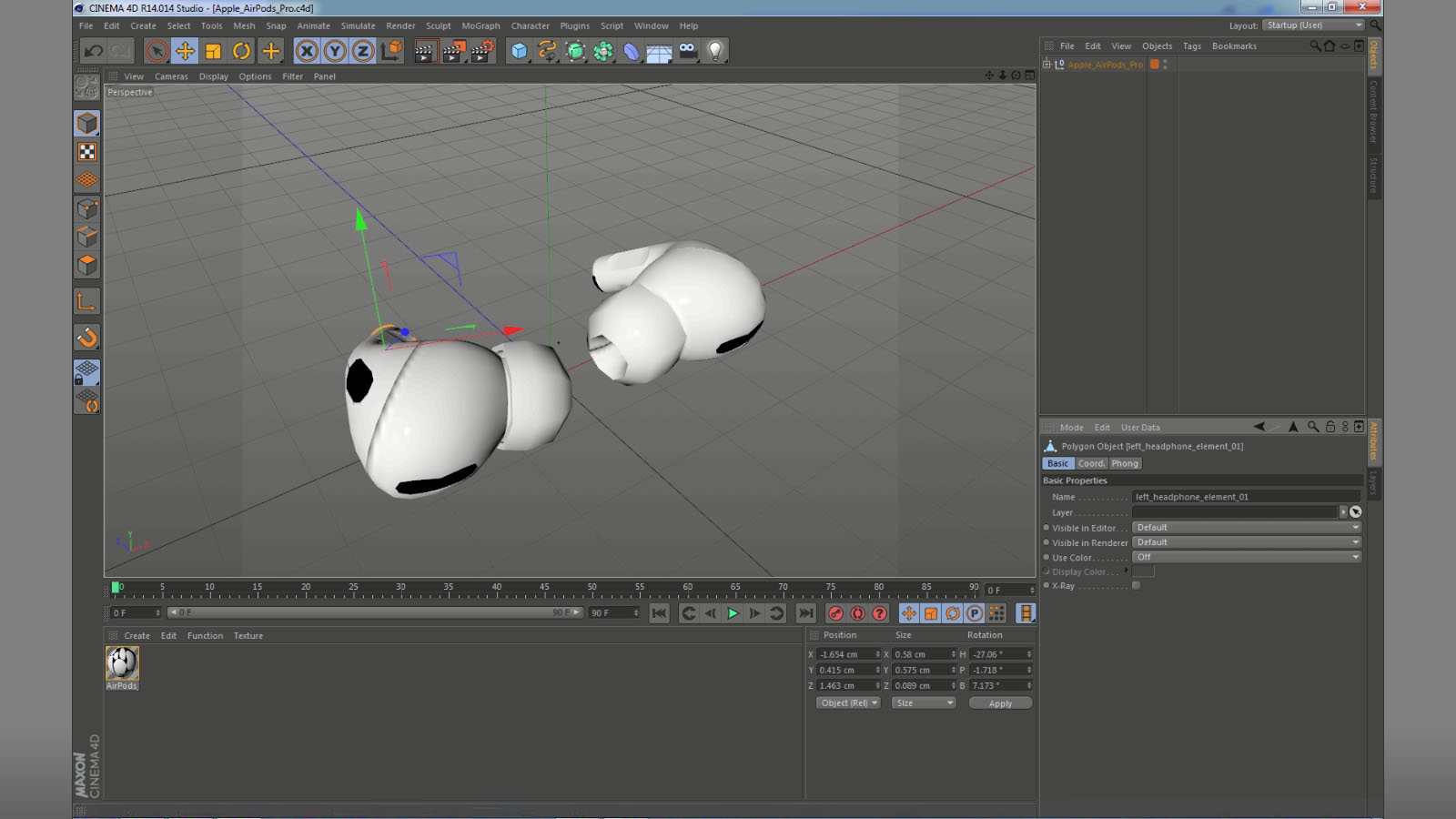This screenshot has width=1456, height=819.
Task: Open Visible in Renderer dropdown
Action: [1247, 542]
